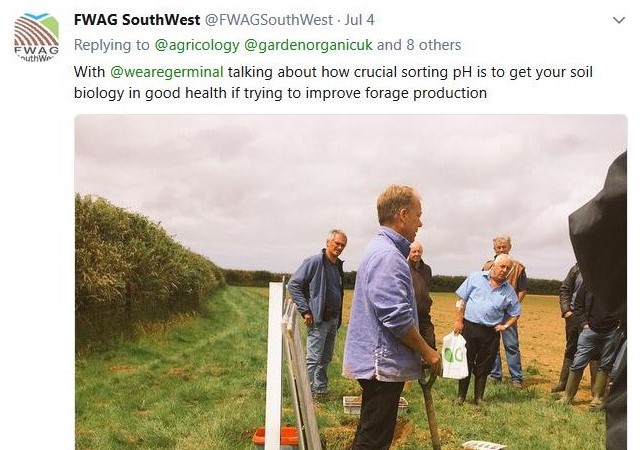Click the white carrier bag in the photo
Image resolution: width=642 pixels, height=450 pixels.
point(454,355)
